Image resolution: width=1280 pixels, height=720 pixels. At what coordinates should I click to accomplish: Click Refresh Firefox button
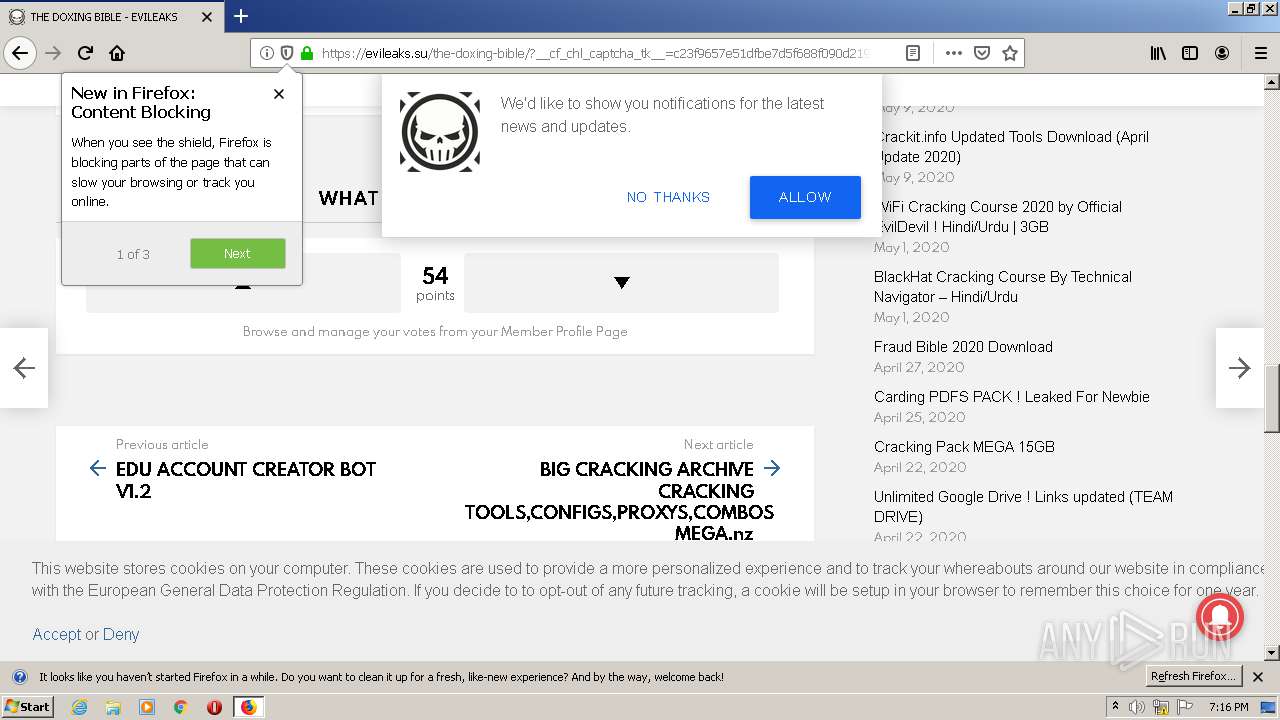(x=1194, y=676)
